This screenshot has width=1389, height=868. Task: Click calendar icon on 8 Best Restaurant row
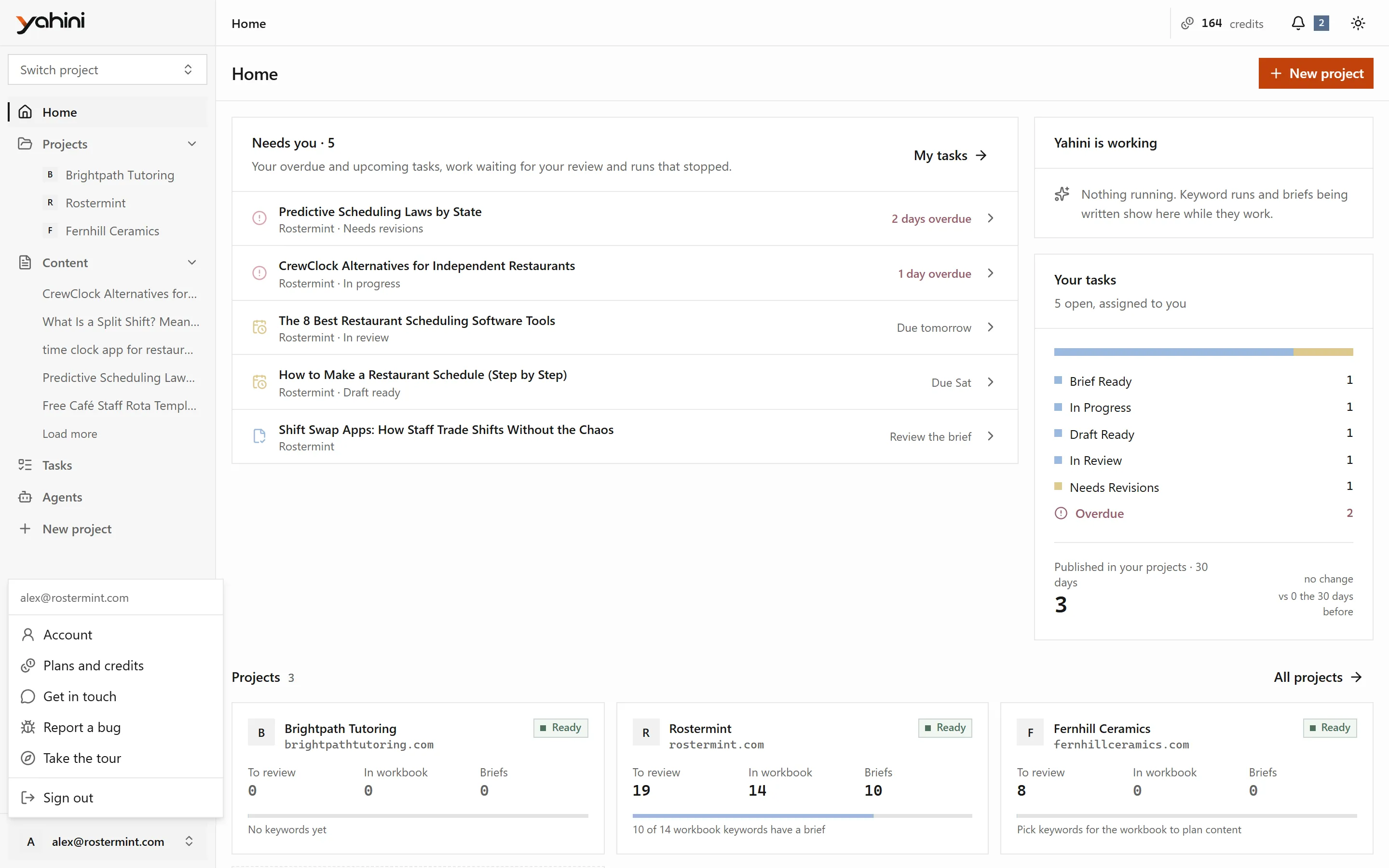(x=259, y=327)
